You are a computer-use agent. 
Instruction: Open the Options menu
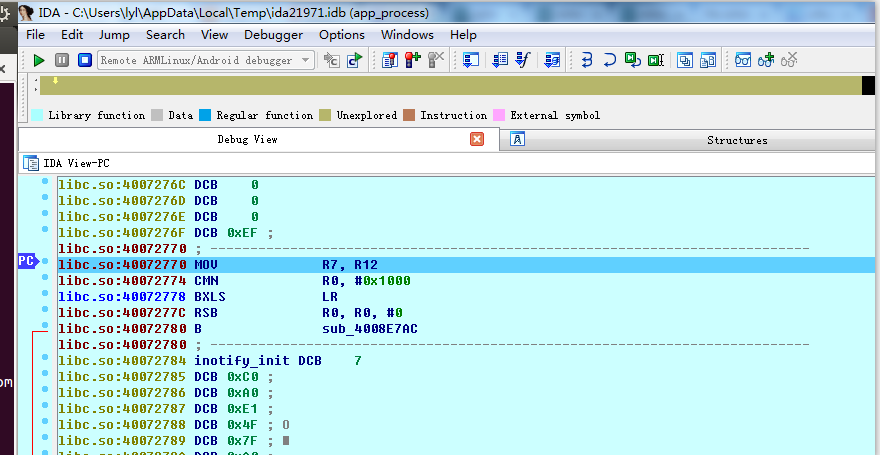pyautogui.click(x=342, y=35)
